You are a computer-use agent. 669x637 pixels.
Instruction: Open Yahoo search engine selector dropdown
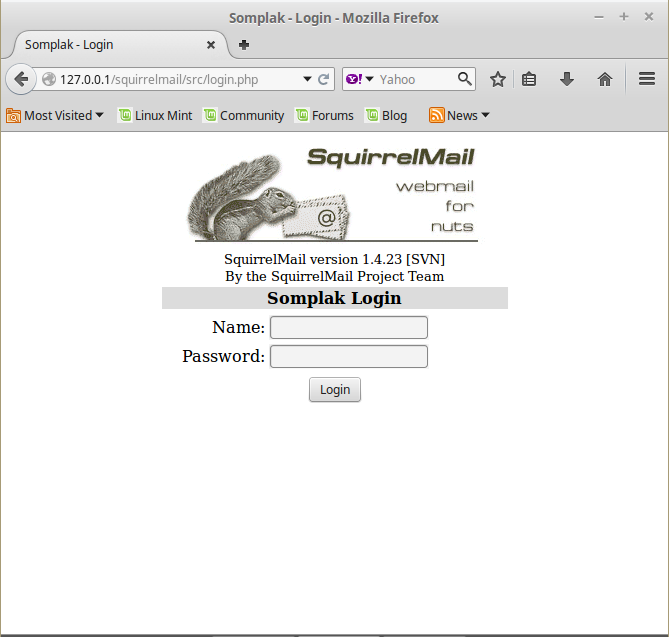click(x=360, y=79)
